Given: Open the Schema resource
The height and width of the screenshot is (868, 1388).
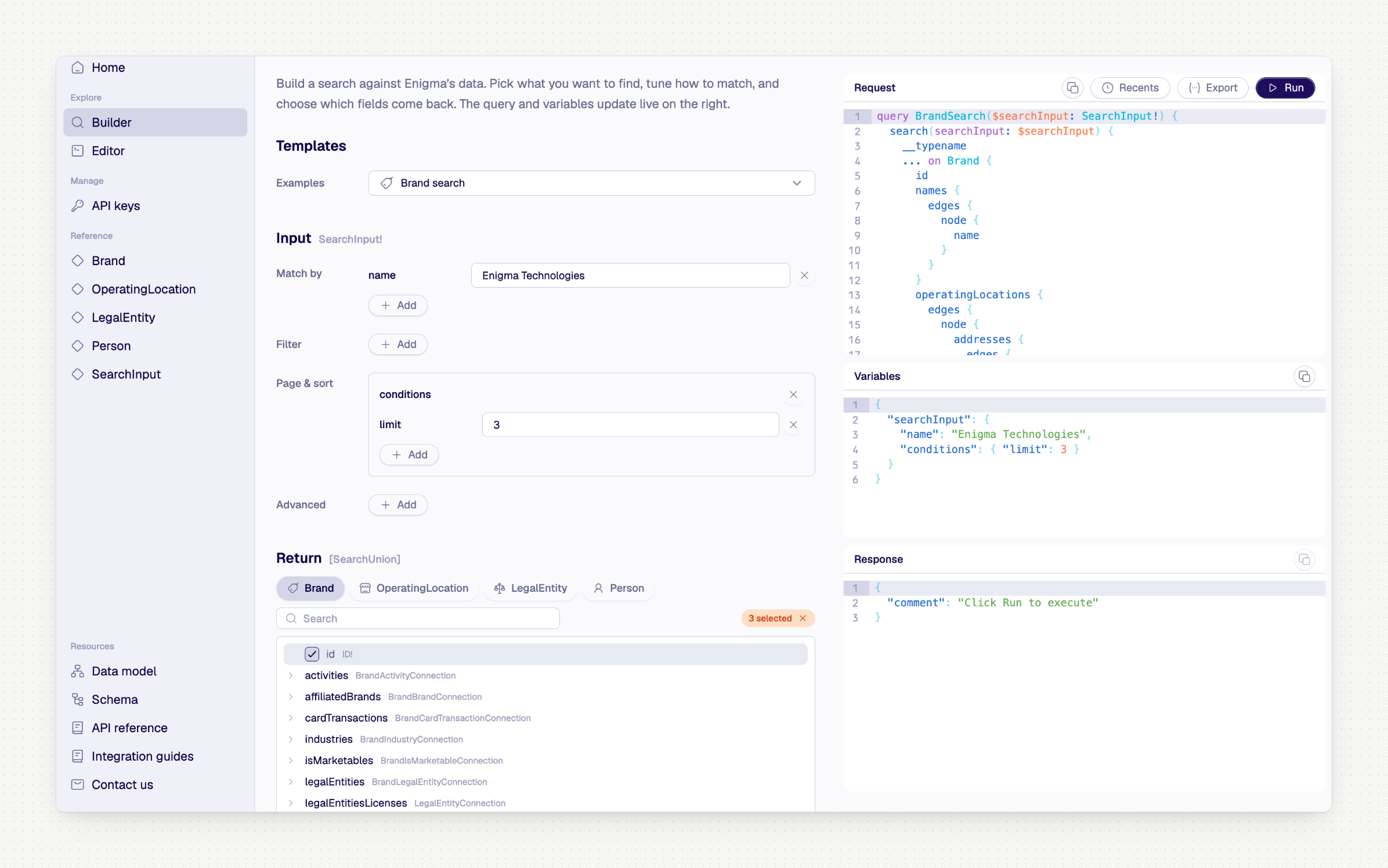Looking at the screenshot, I should pyautogui.click(x=155, y=700).
